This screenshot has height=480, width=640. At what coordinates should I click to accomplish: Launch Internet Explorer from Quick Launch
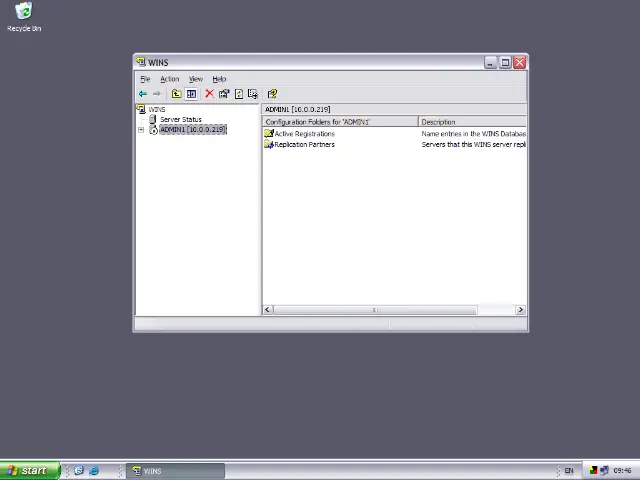[93, 471]
